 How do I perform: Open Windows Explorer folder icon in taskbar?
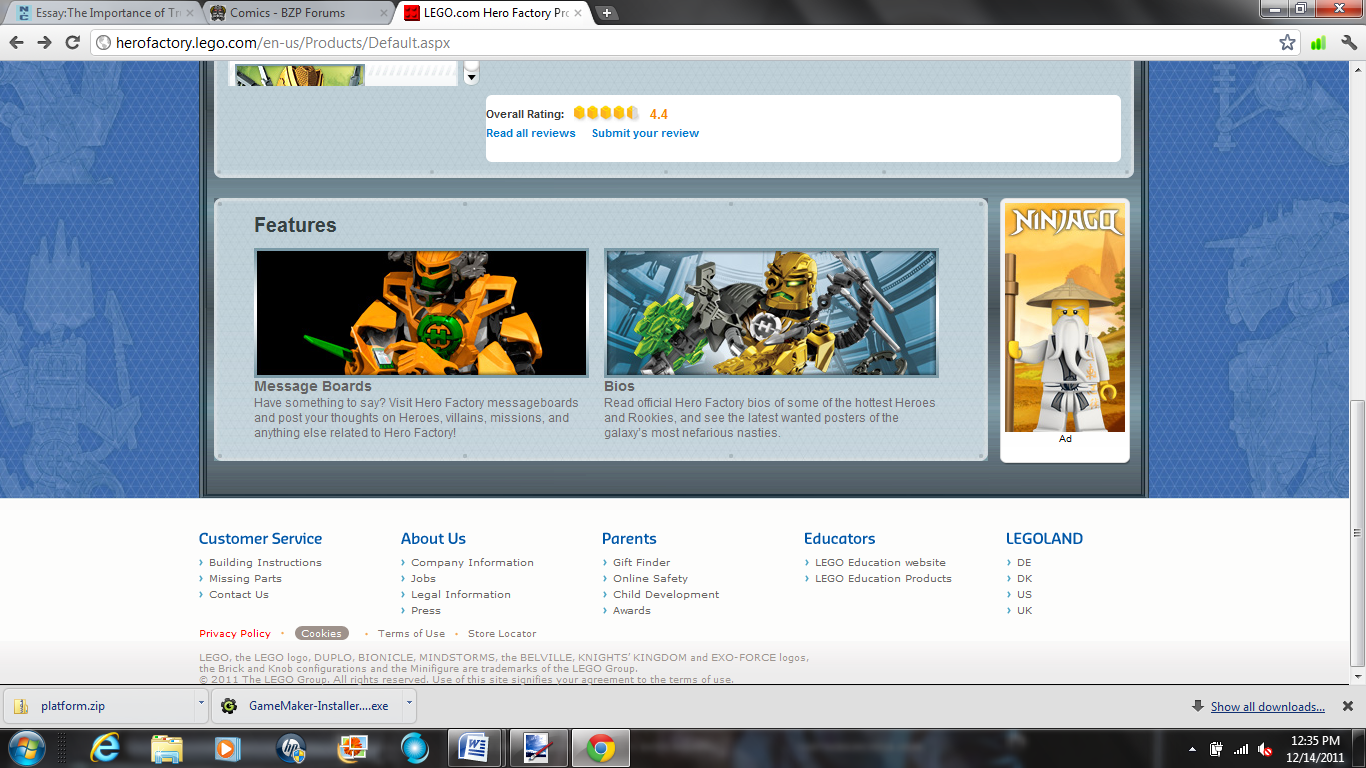coord(166,748)
